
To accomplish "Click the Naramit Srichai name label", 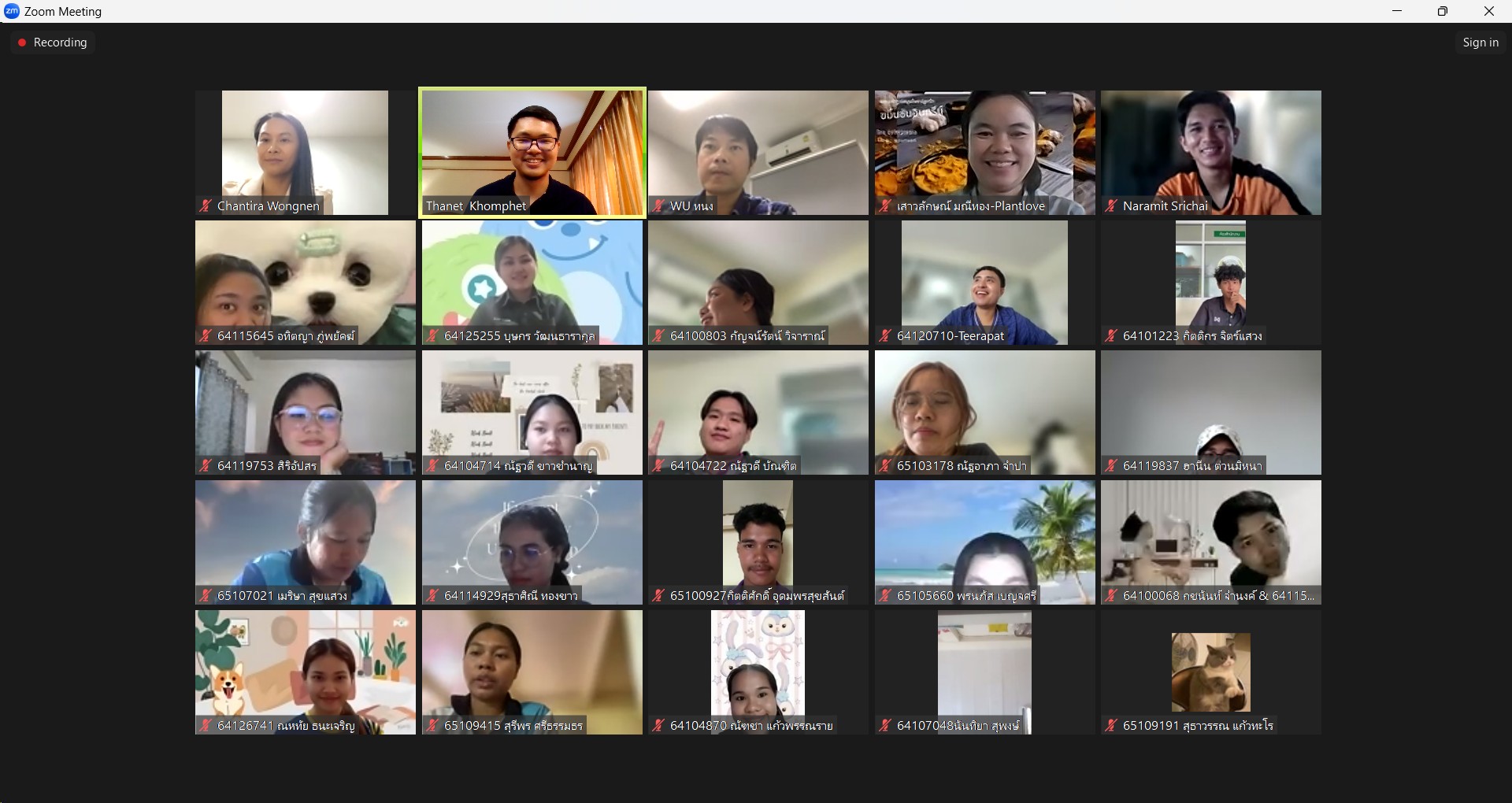I will tap(1165, 206).
